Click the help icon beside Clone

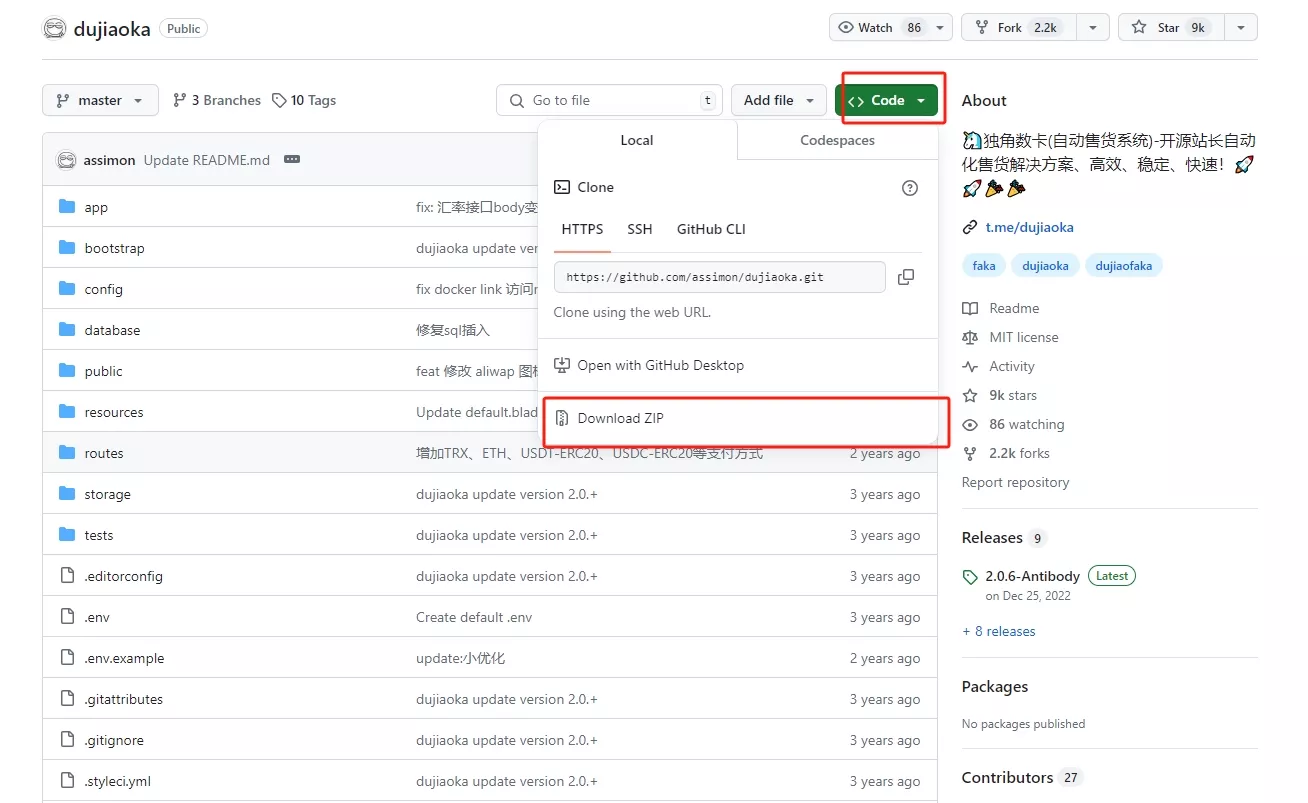click(x=909, y=187)
